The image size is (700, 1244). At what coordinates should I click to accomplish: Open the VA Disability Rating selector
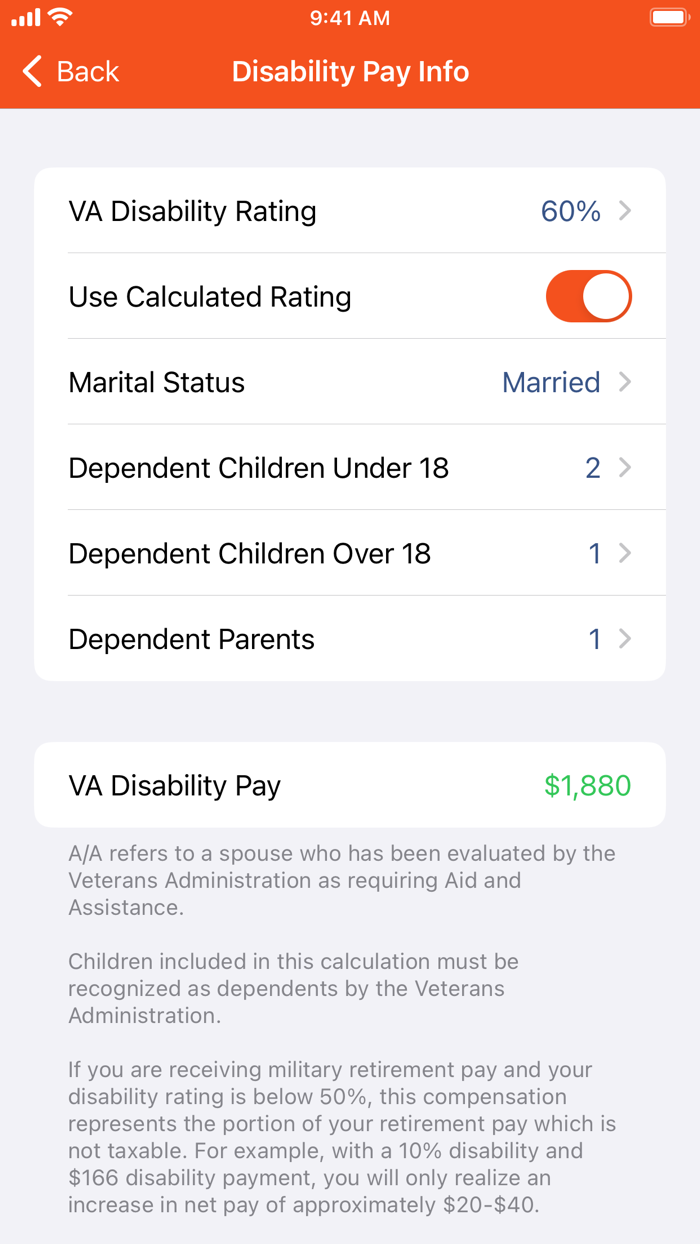coord(350,211)
